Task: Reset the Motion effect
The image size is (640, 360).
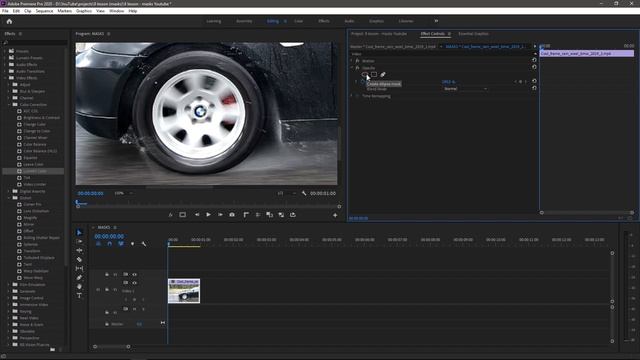Action: coord(534,60)
